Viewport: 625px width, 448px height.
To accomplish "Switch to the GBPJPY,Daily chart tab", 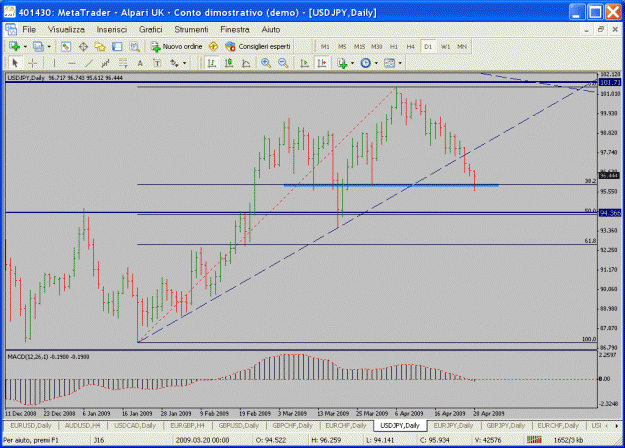I will click(506, 426).
